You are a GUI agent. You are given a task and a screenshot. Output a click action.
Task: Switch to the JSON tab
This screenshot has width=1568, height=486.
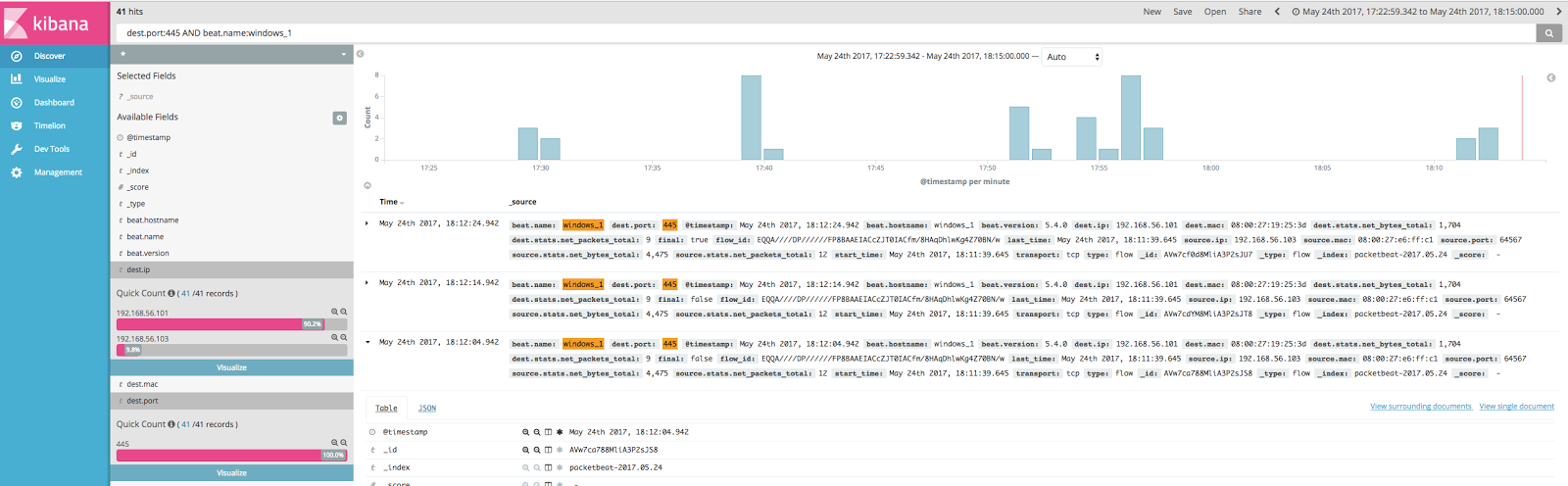pos(427,408)
